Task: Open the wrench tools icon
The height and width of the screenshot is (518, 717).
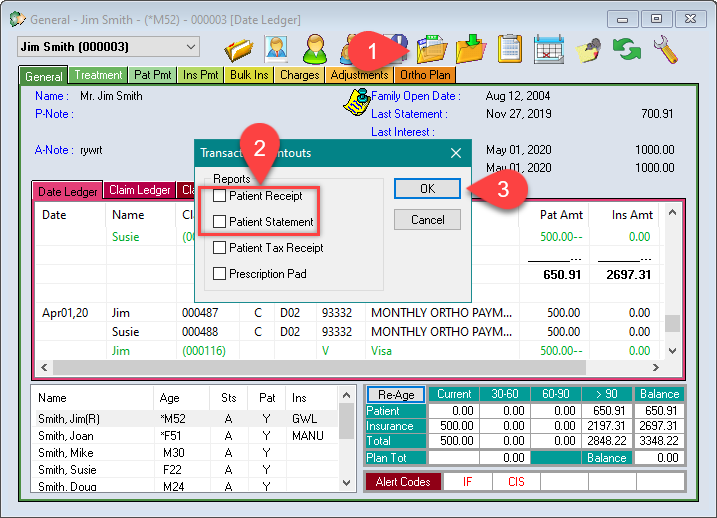Action: tap(665, 49)
